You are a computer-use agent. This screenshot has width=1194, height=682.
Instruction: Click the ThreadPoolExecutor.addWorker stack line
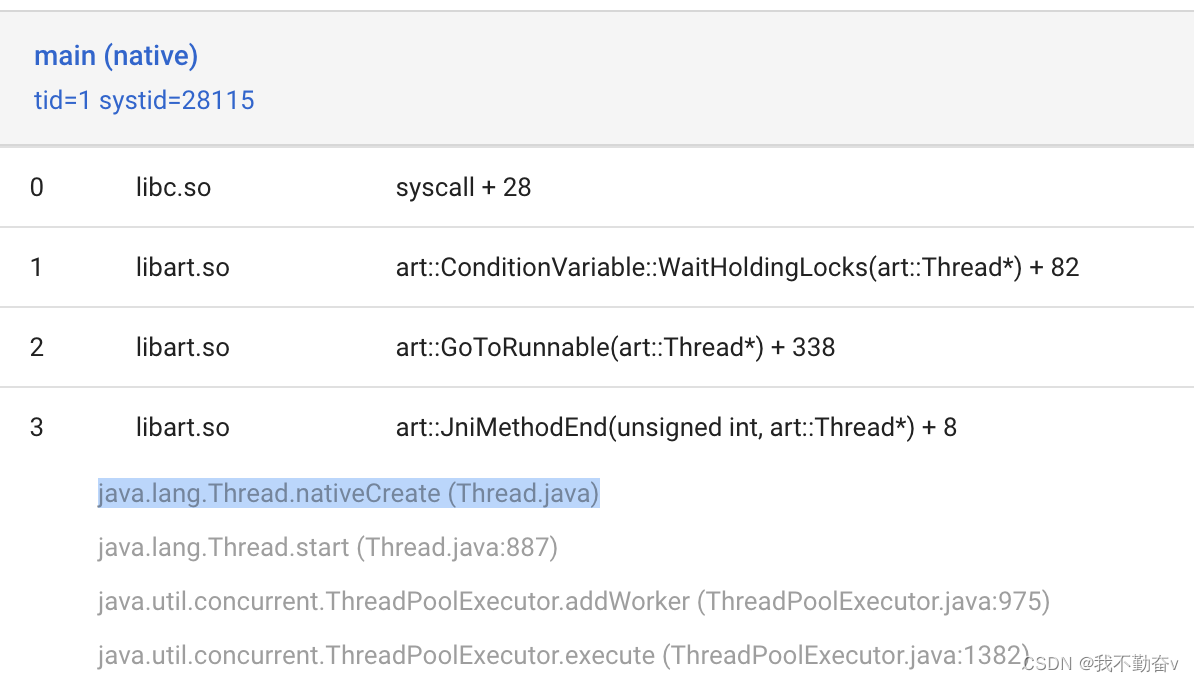(573, 601)
